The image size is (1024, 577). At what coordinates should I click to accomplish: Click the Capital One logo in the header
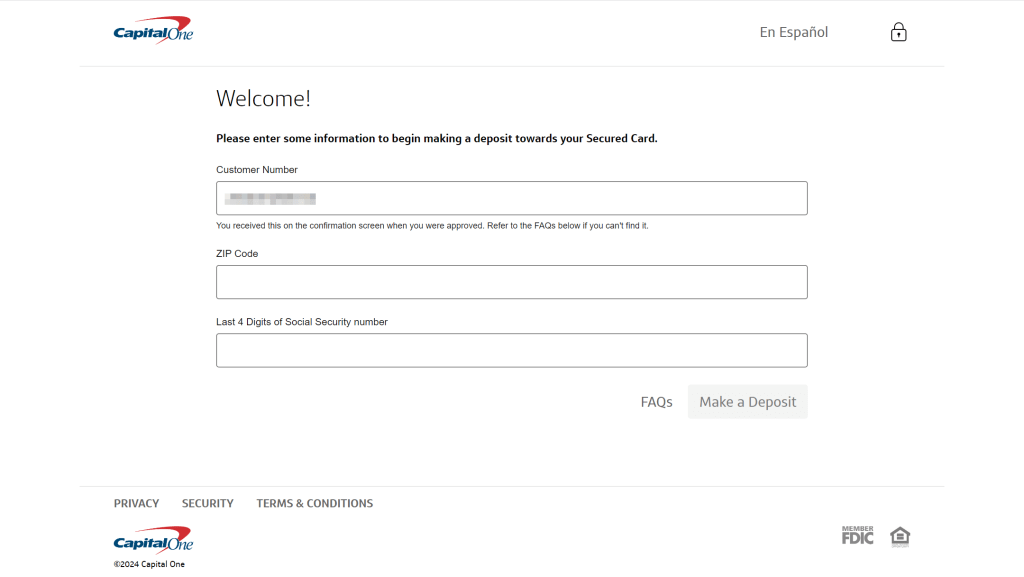pos(153,30)
